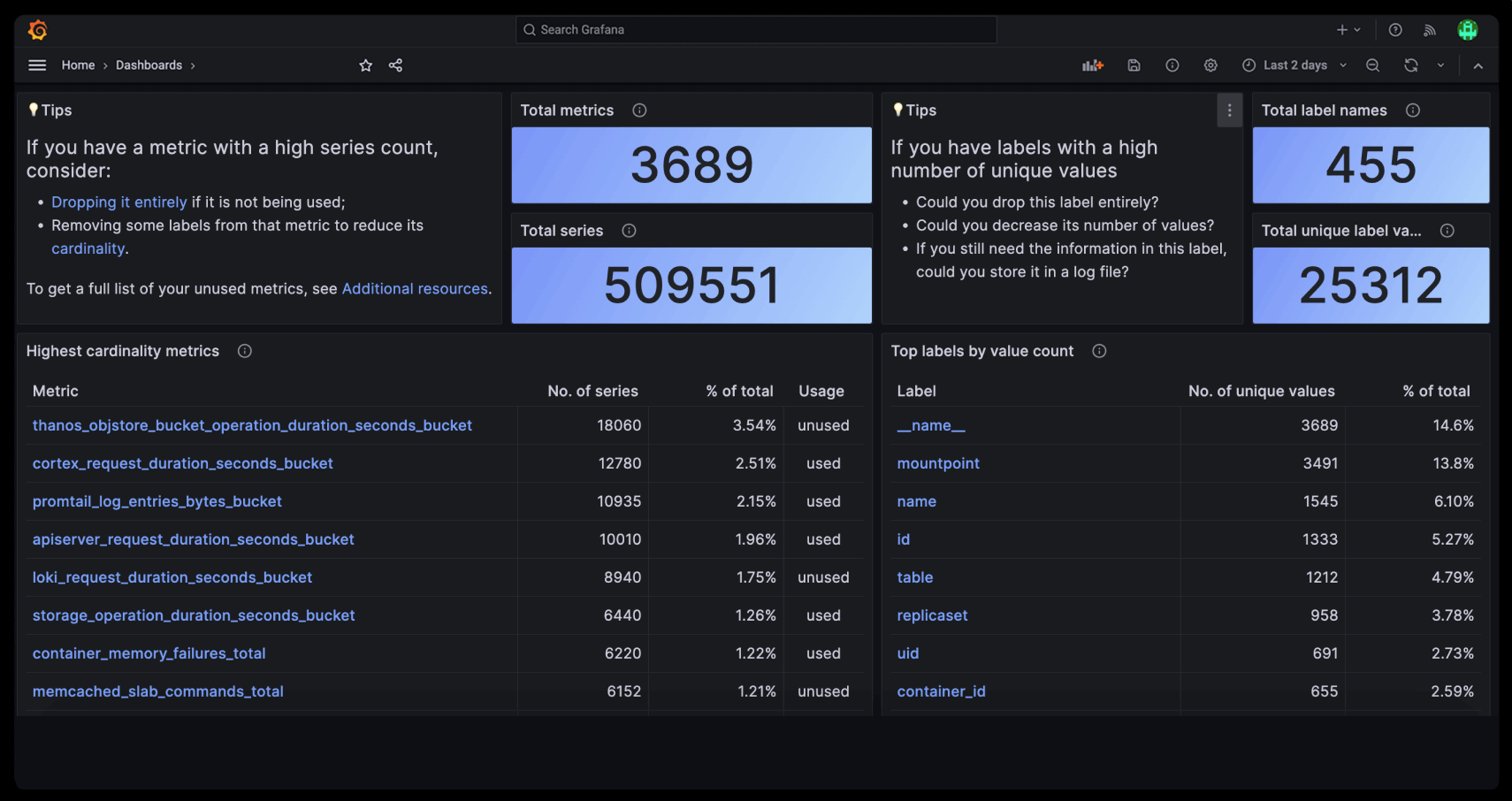Zoom out the time range

point(1372,65)
